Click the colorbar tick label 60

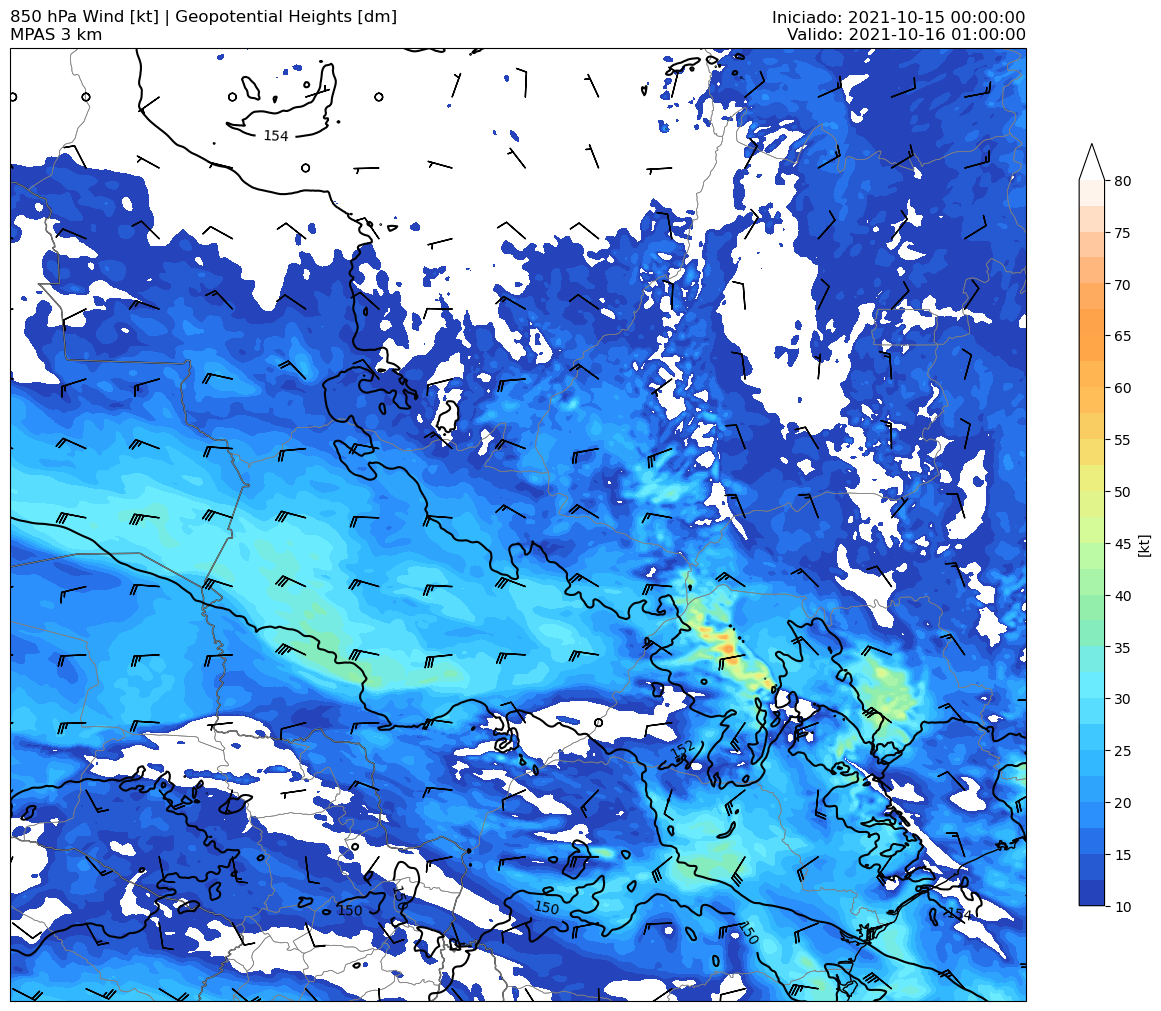(x=1122, y=388)
